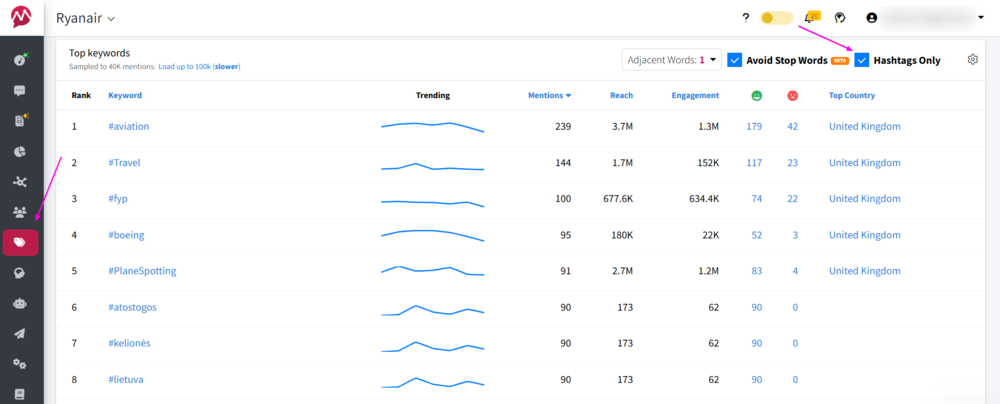
Task: Click the user account avatar icon
Action: point(872,18)
